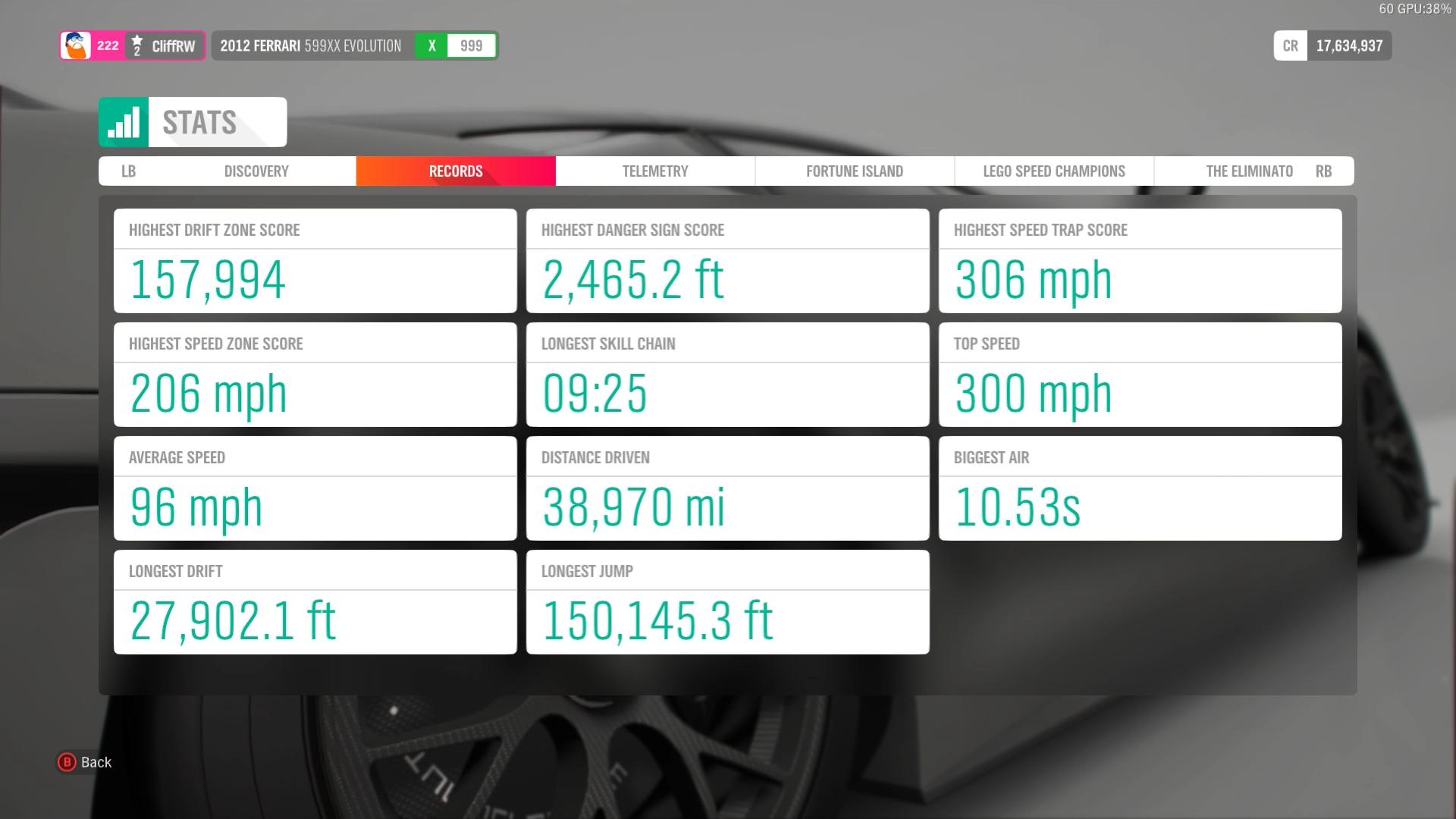Click the Stats bar chart icon
Screen dimensions: 1456x819
pos(124,122)
